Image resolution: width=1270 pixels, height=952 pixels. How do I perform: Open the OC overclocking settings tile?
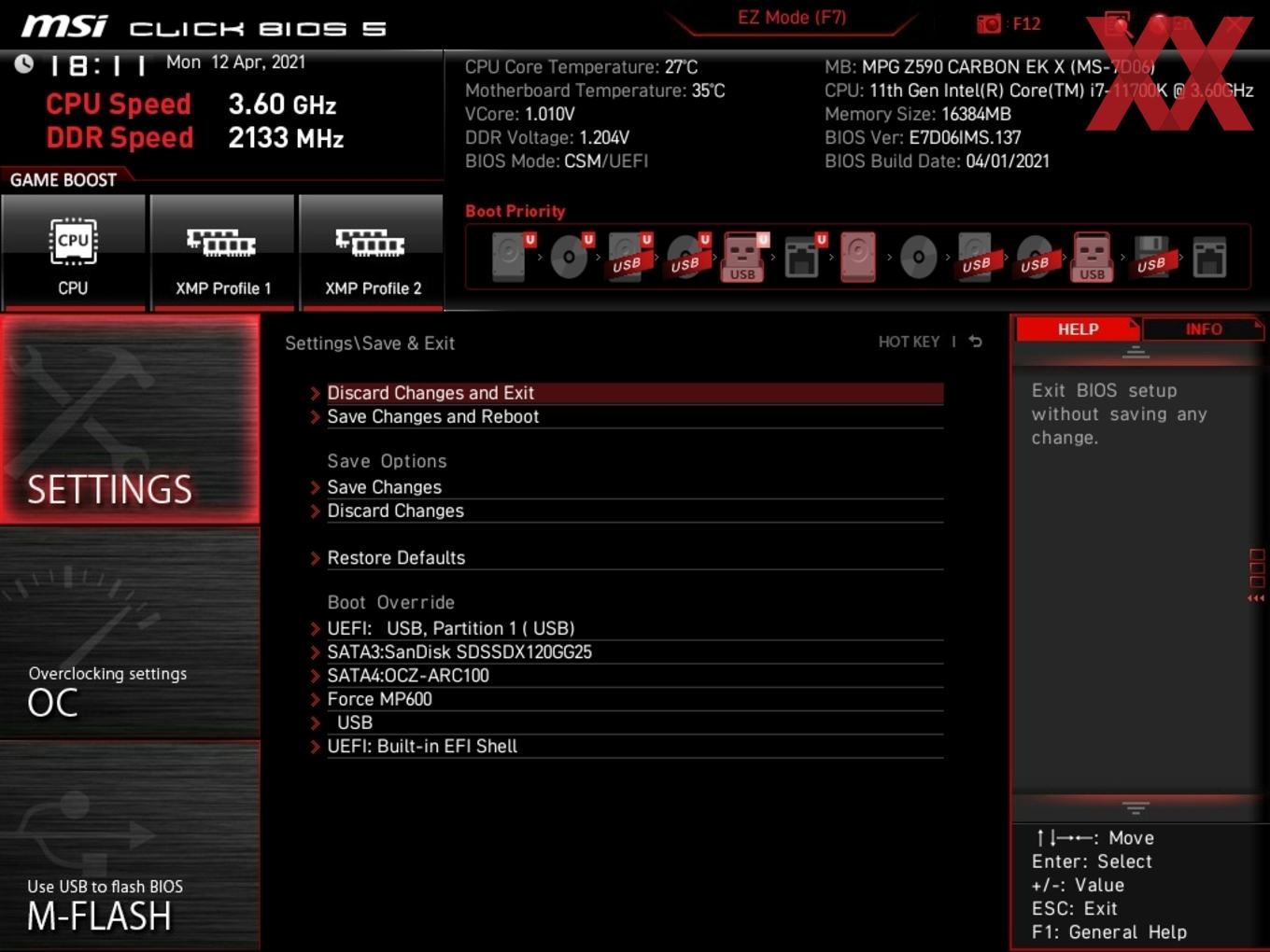point(130,633)
